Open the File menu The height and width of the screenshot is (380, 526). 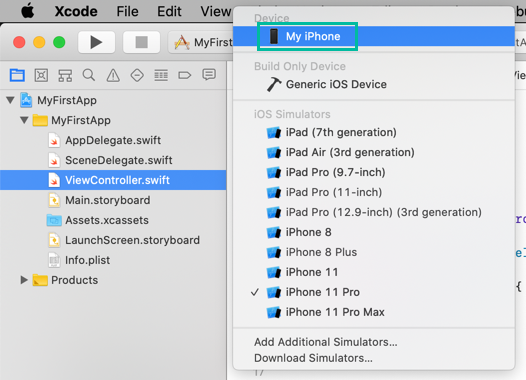(x=127, y=11)
